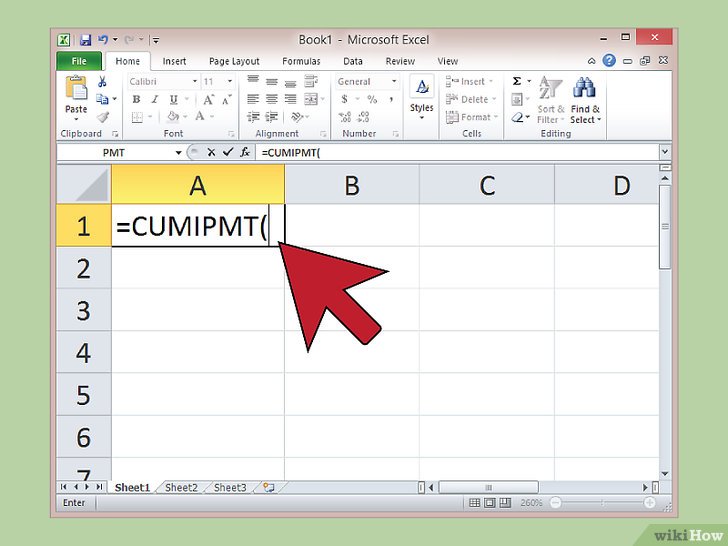
Task: Switch to the Data tab
Action: tap(352, 61)
